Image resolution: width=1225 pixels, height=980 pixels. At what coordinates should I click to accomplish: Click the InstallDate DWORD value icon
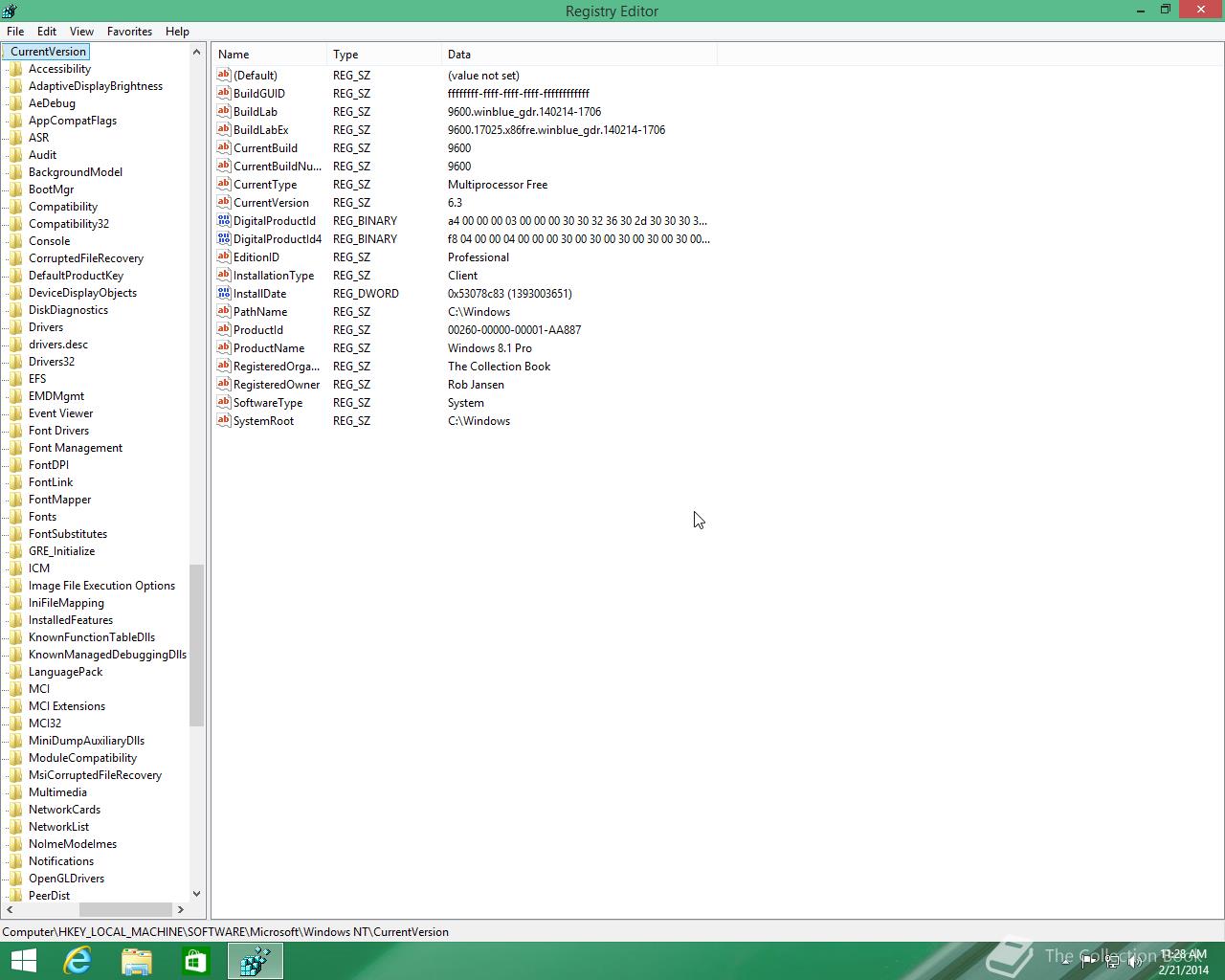(x=224, y=293)
